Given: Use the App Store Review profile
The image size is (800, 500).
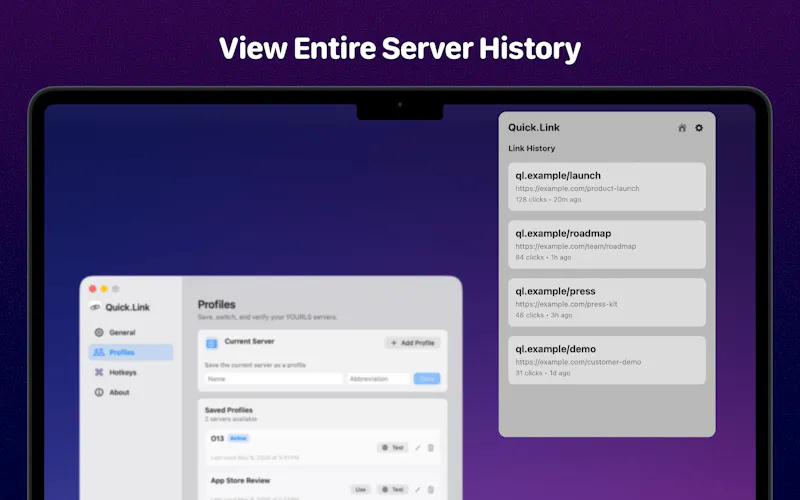Looking at the screenshot, I should [361, 490].
